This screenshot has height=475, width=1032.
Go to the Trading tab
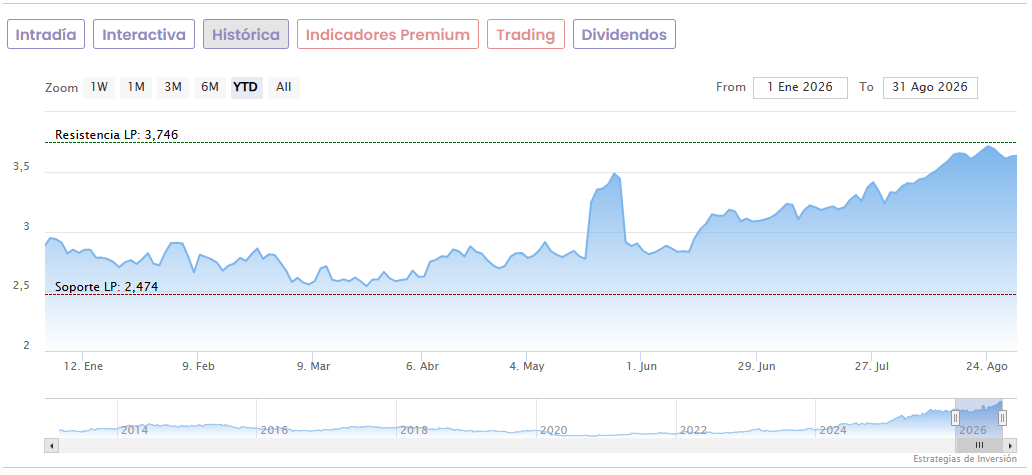pos(526,34)
